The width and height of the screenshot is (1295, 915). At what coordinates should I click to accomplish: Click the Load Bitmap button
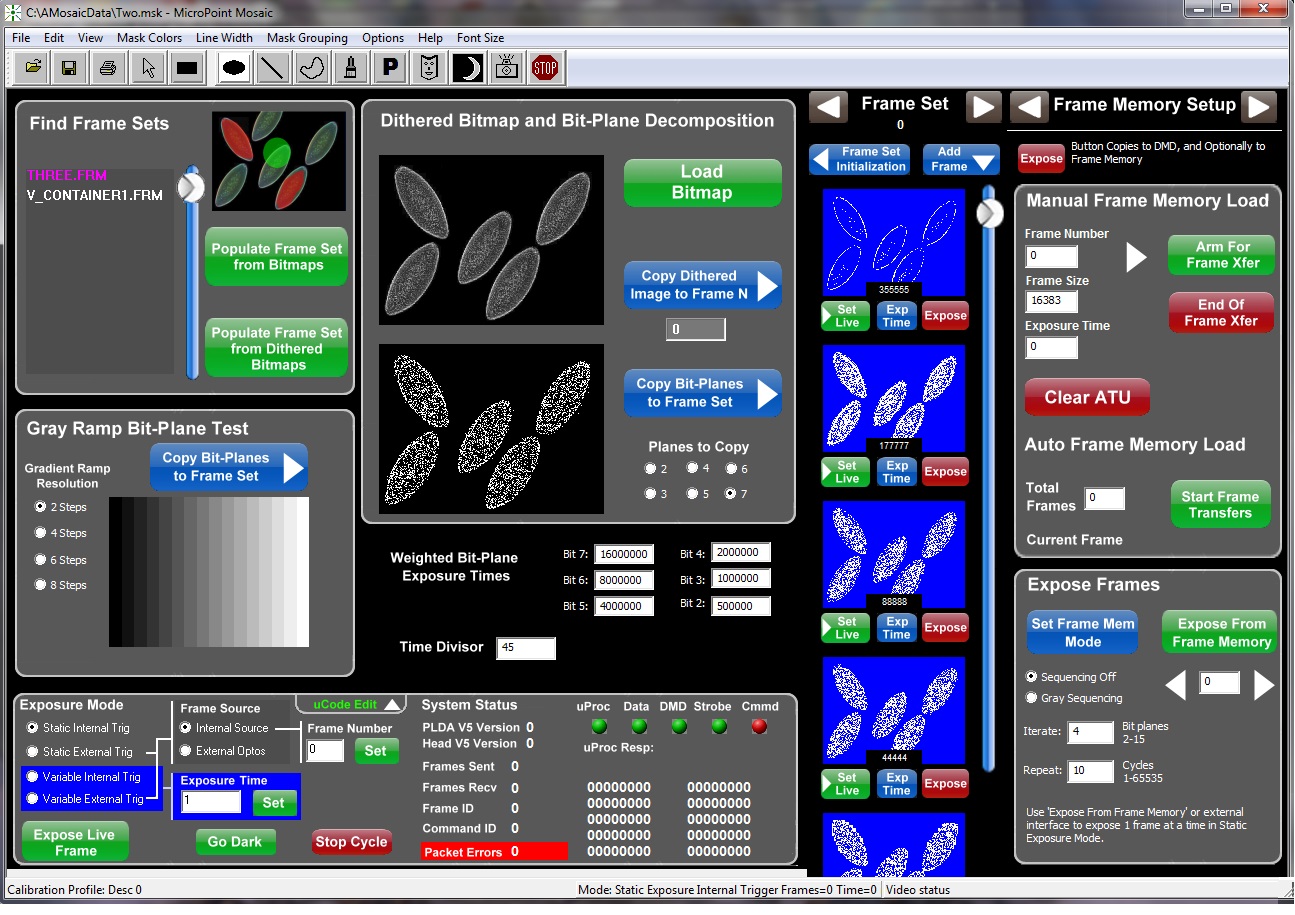pos(702,182)
